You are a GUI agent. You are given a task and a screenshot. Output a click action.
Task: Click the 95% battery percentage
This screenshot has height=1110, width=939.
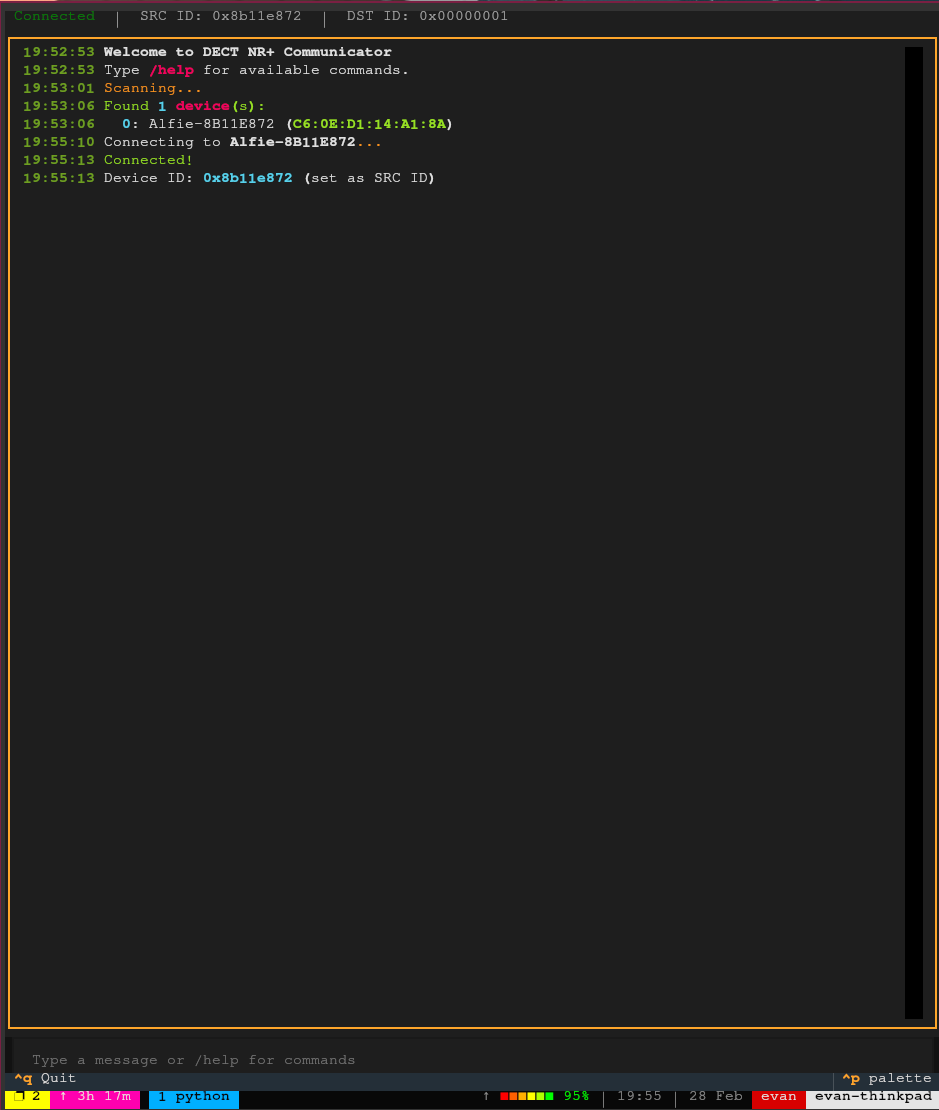[x=576, y=1096]
